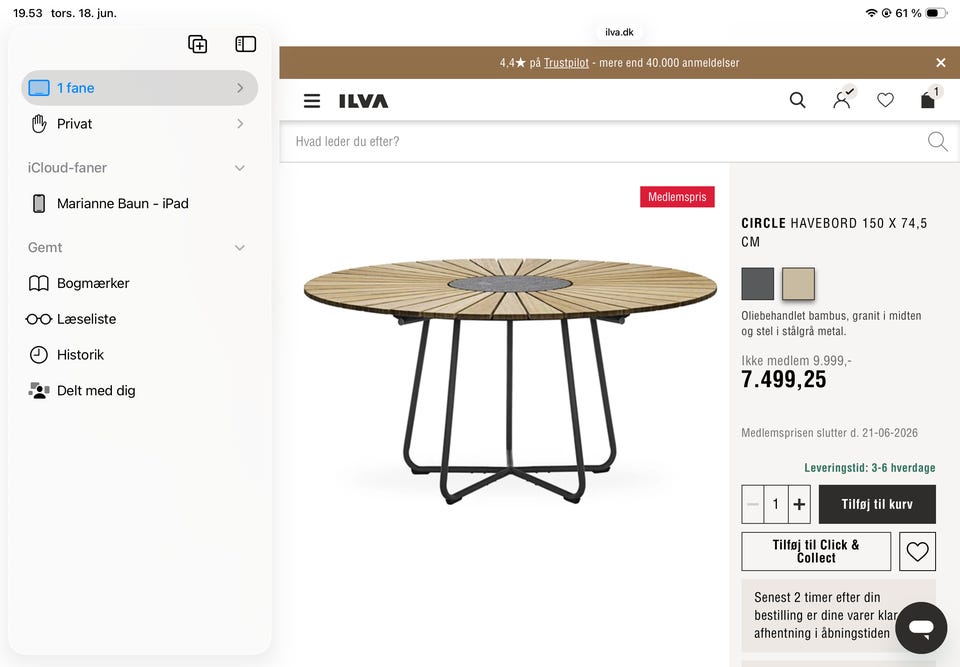Select the 1 fane tab group
This screenshot has width=960, height=667.
pyautogui.click(x=140, y=88)
